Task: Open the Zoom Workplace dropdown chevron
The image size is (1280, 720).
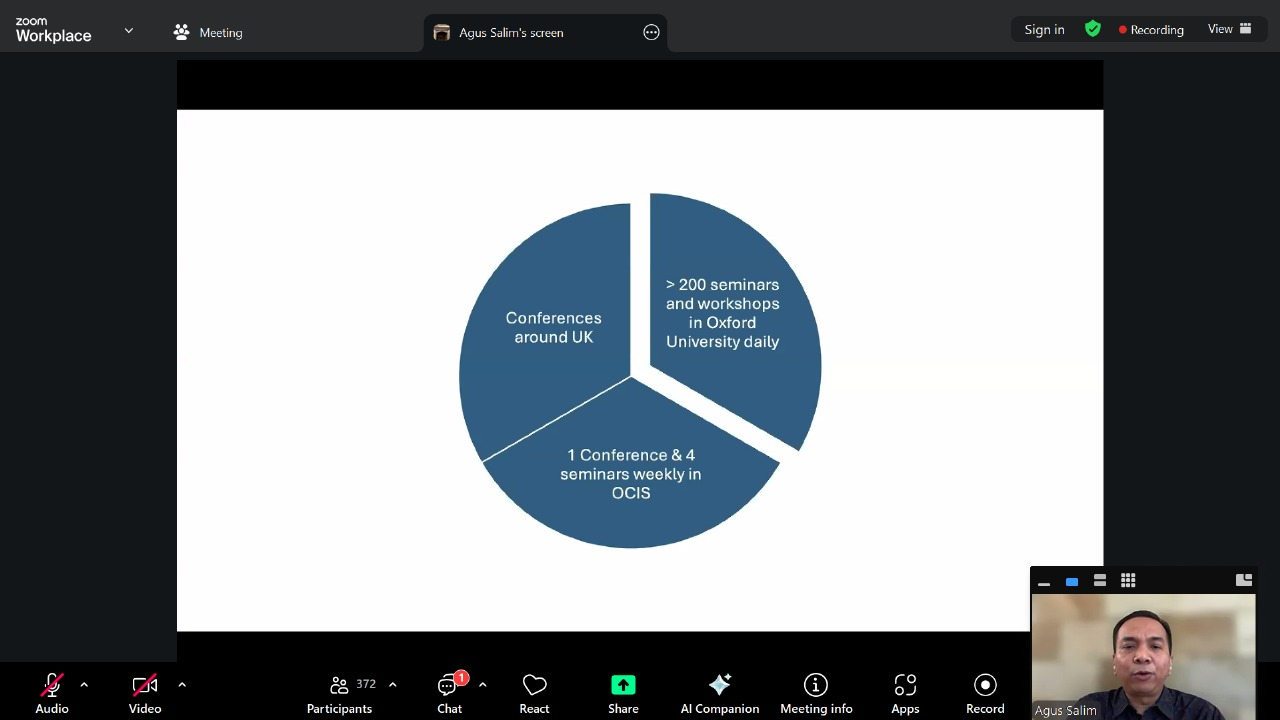Action: pos(129,31)
